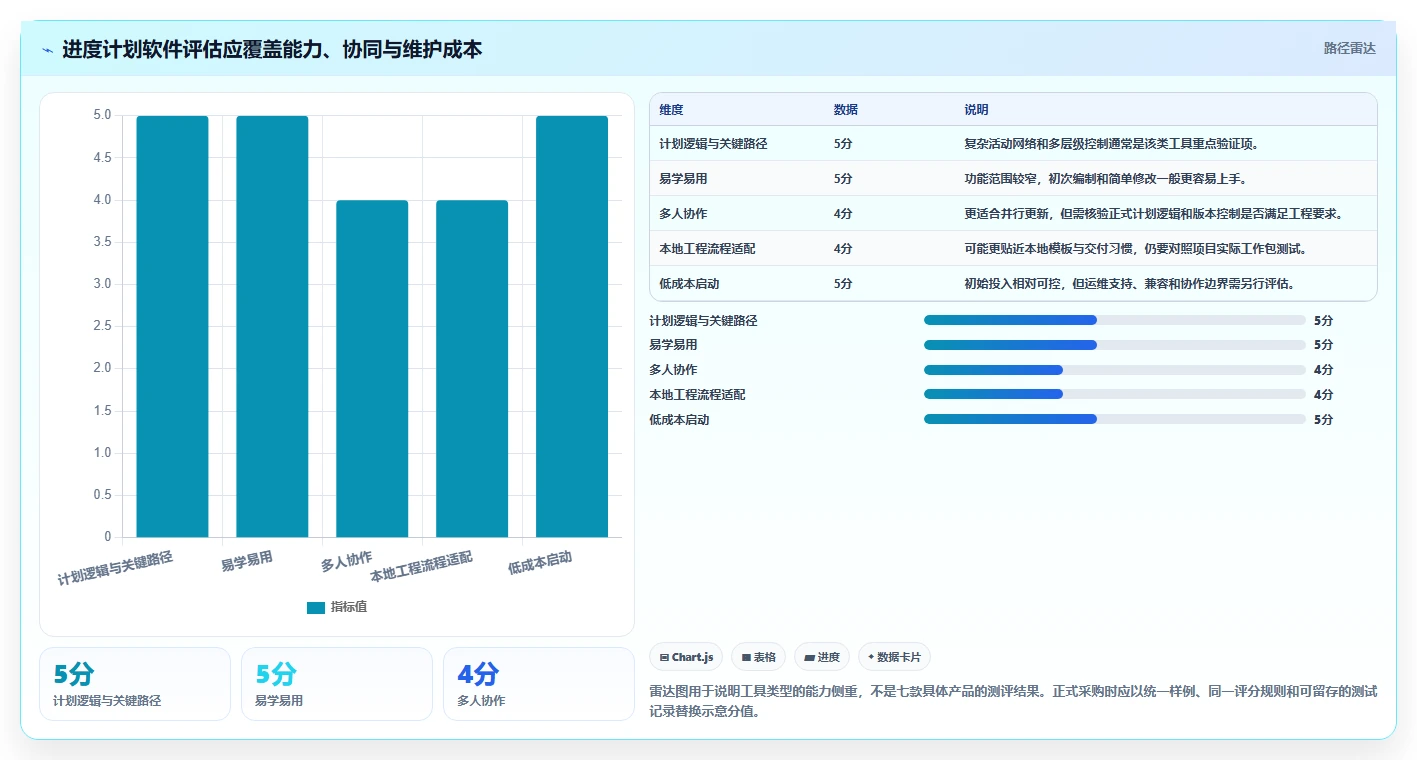Image resolution: width=1417 pixels, height=760 pixels.
Task: Click 5分 value beside 低成本启动 progress bar
Action: tap(1324, 420)
